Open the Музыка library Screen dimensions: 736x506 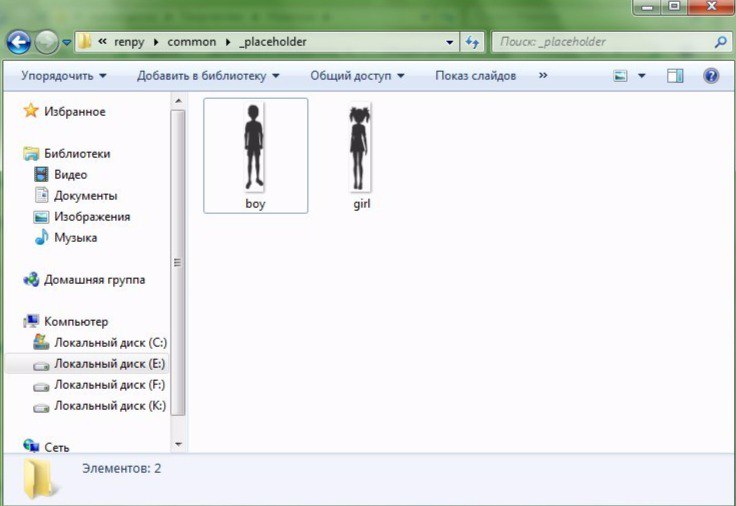(x=76, y=238)
